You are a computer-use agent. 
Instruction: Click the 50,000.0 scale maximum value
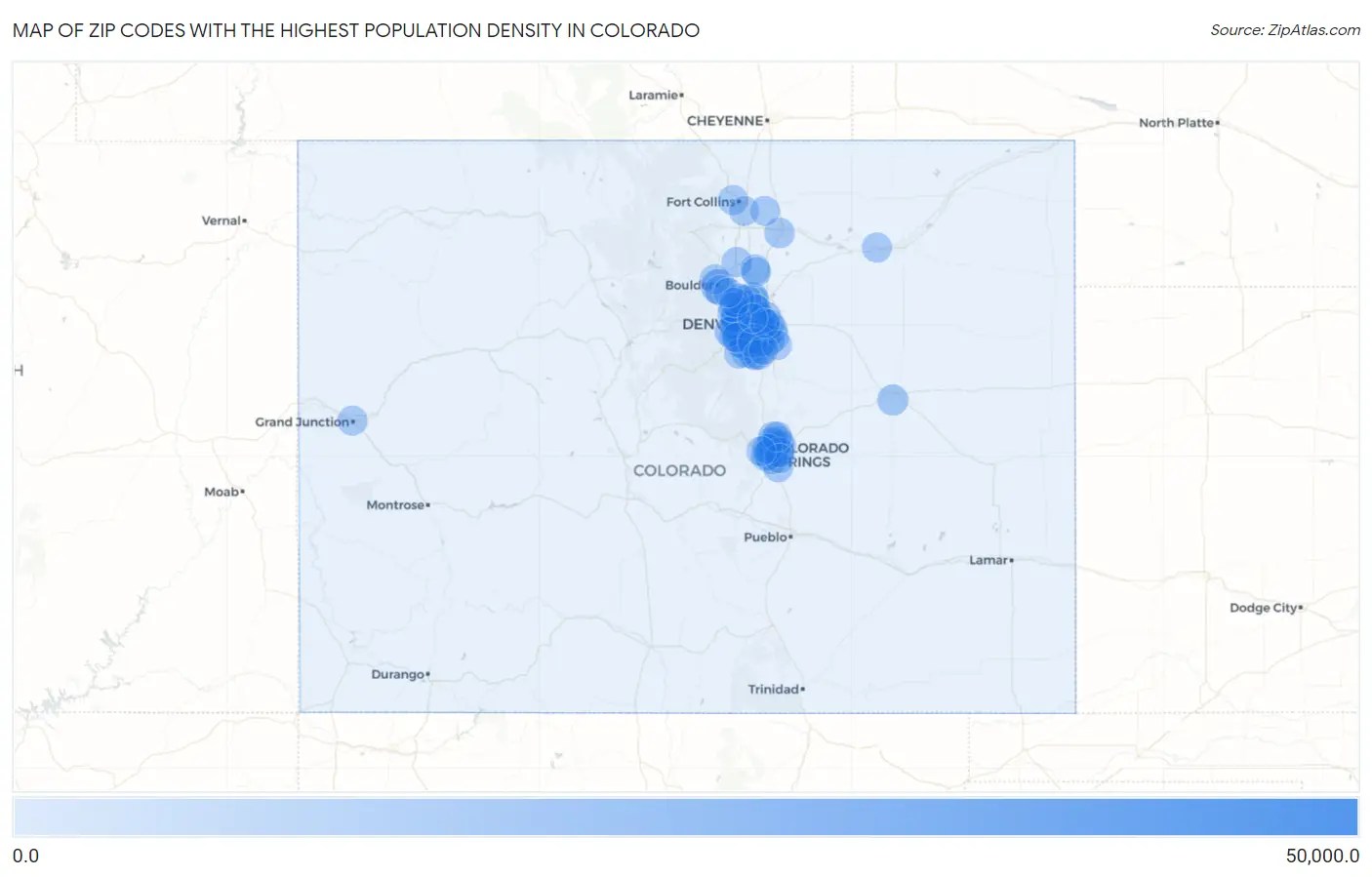tap(1322, 856)
